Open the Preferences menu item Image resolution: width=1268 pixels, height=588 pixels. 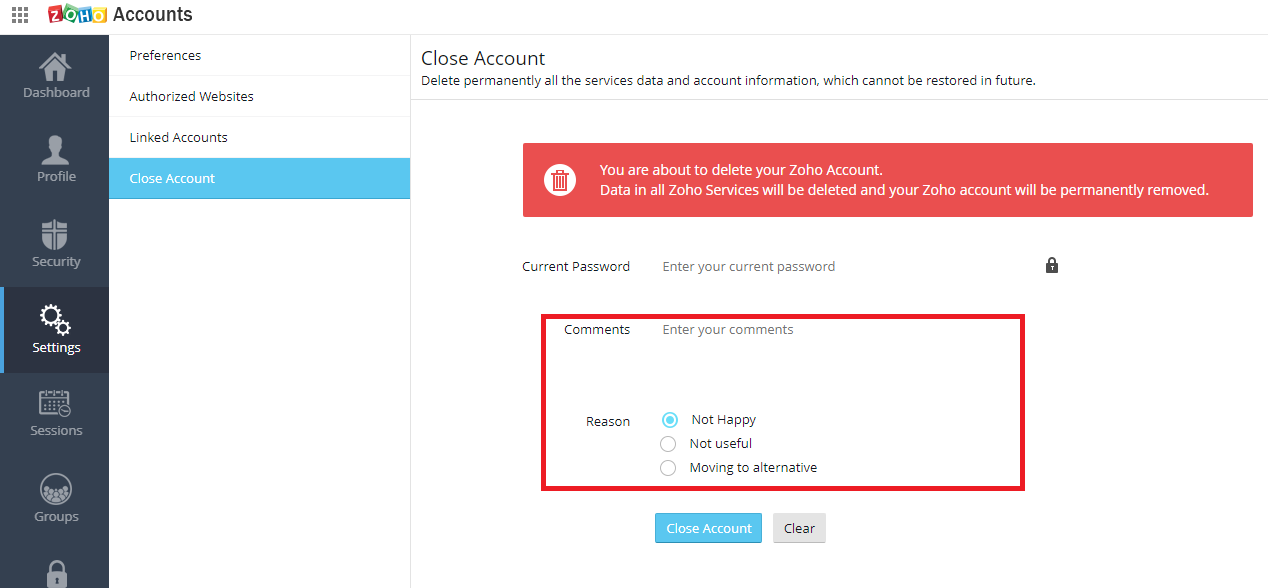point(165,56)
